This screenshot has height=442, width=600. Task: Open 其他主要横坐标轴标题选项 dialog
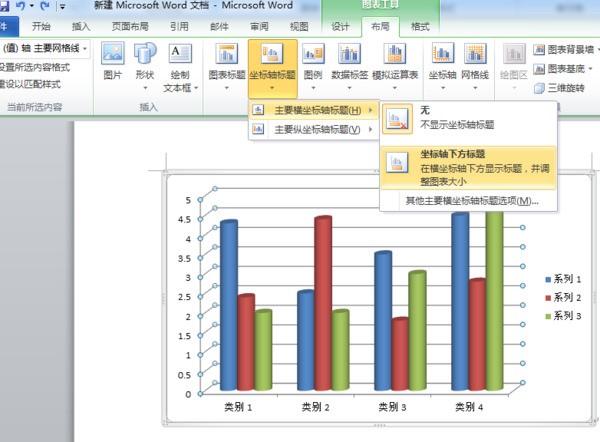[471, 201]
